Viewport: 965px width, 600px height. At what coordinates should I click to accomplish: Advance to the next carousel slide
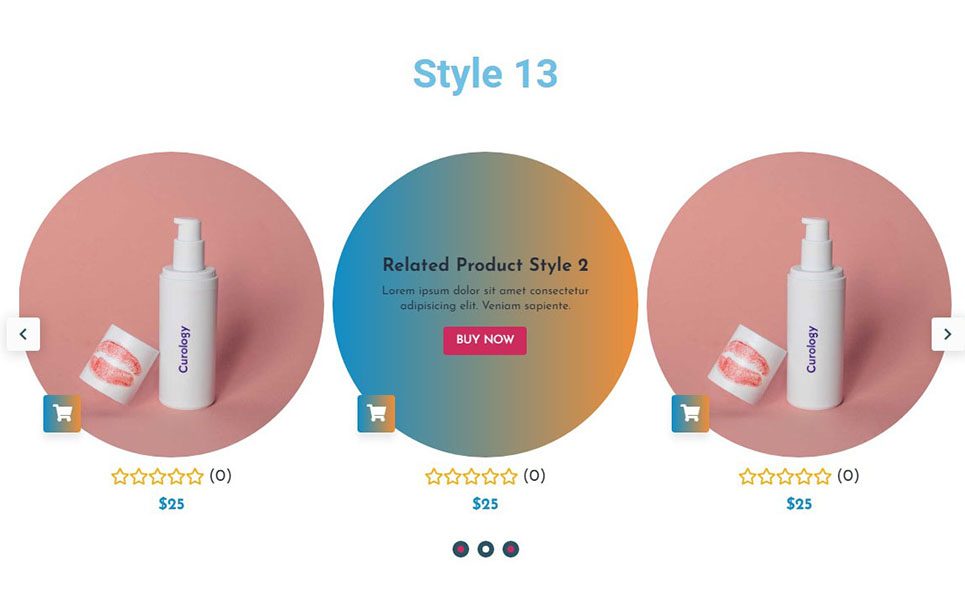(948, 334)
